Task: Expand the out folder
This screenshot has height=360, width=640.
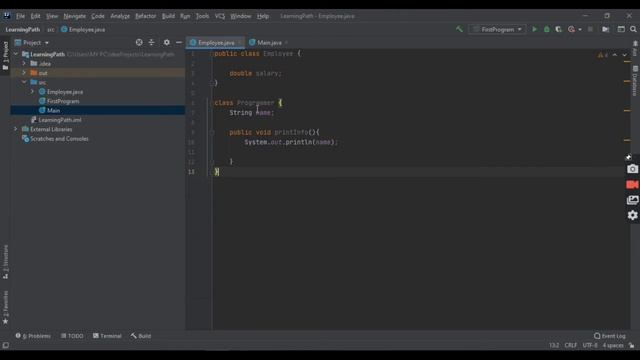Action: 24,73
